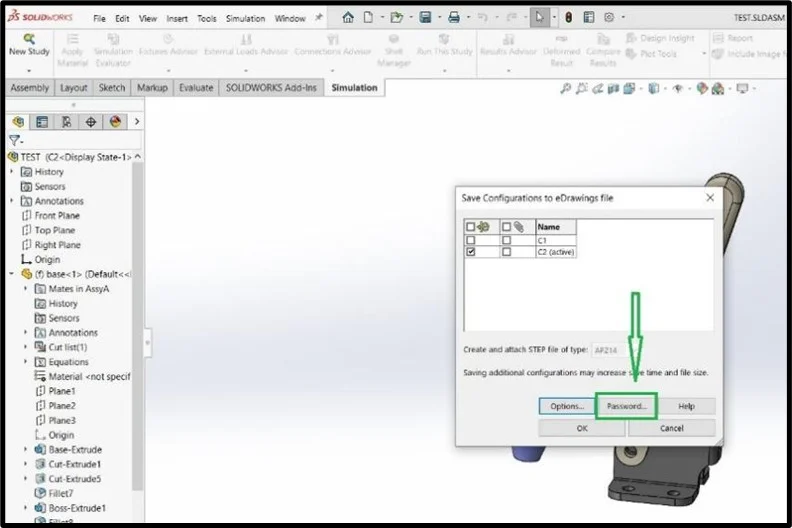The height and width of the screenshot is (528, 792).
Task: Toggle the header attach-all STEP files checkbox
Action: (x=507, y=227)
